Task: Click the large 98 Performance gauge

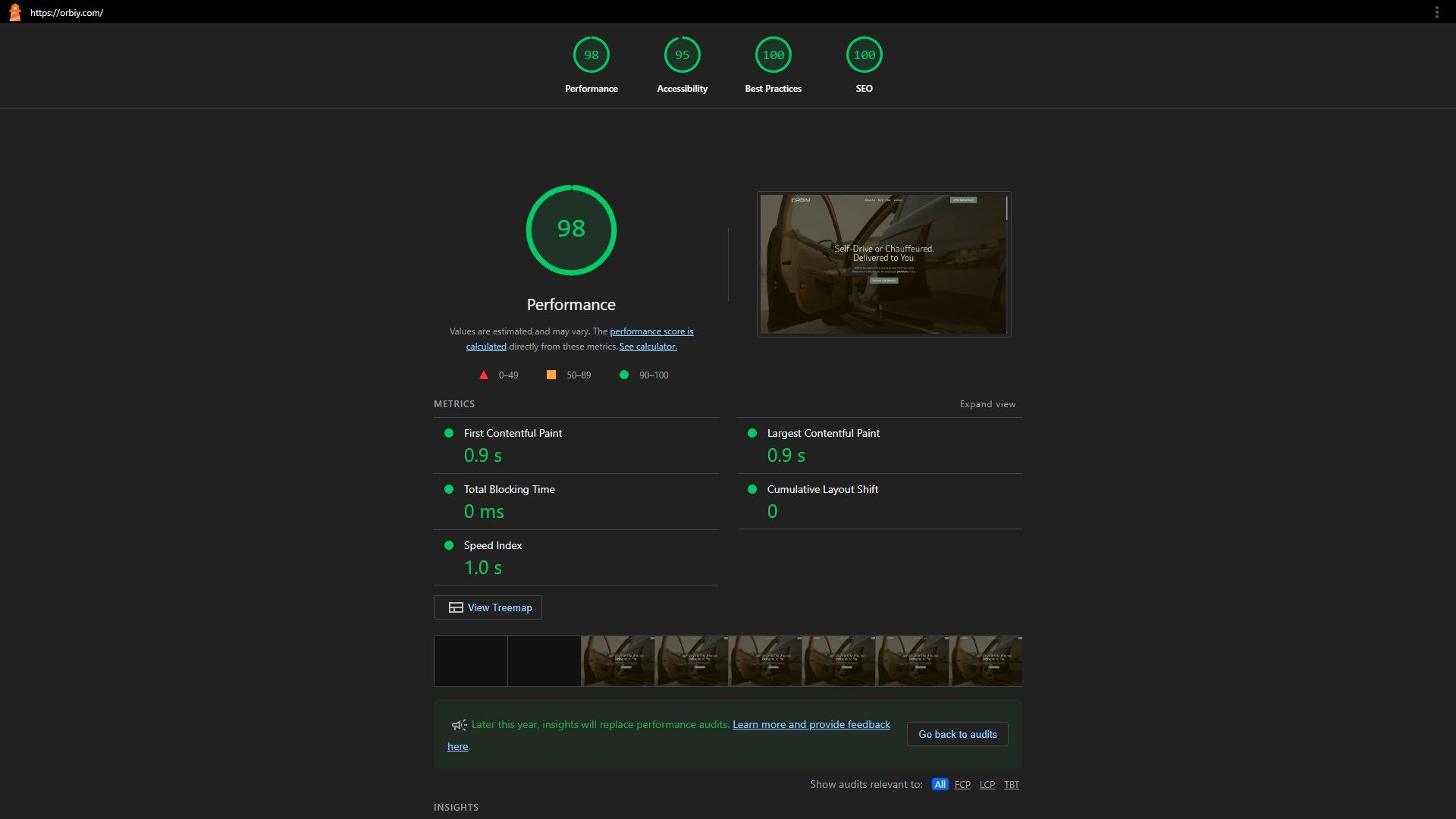Action: [x=571, y=230]
